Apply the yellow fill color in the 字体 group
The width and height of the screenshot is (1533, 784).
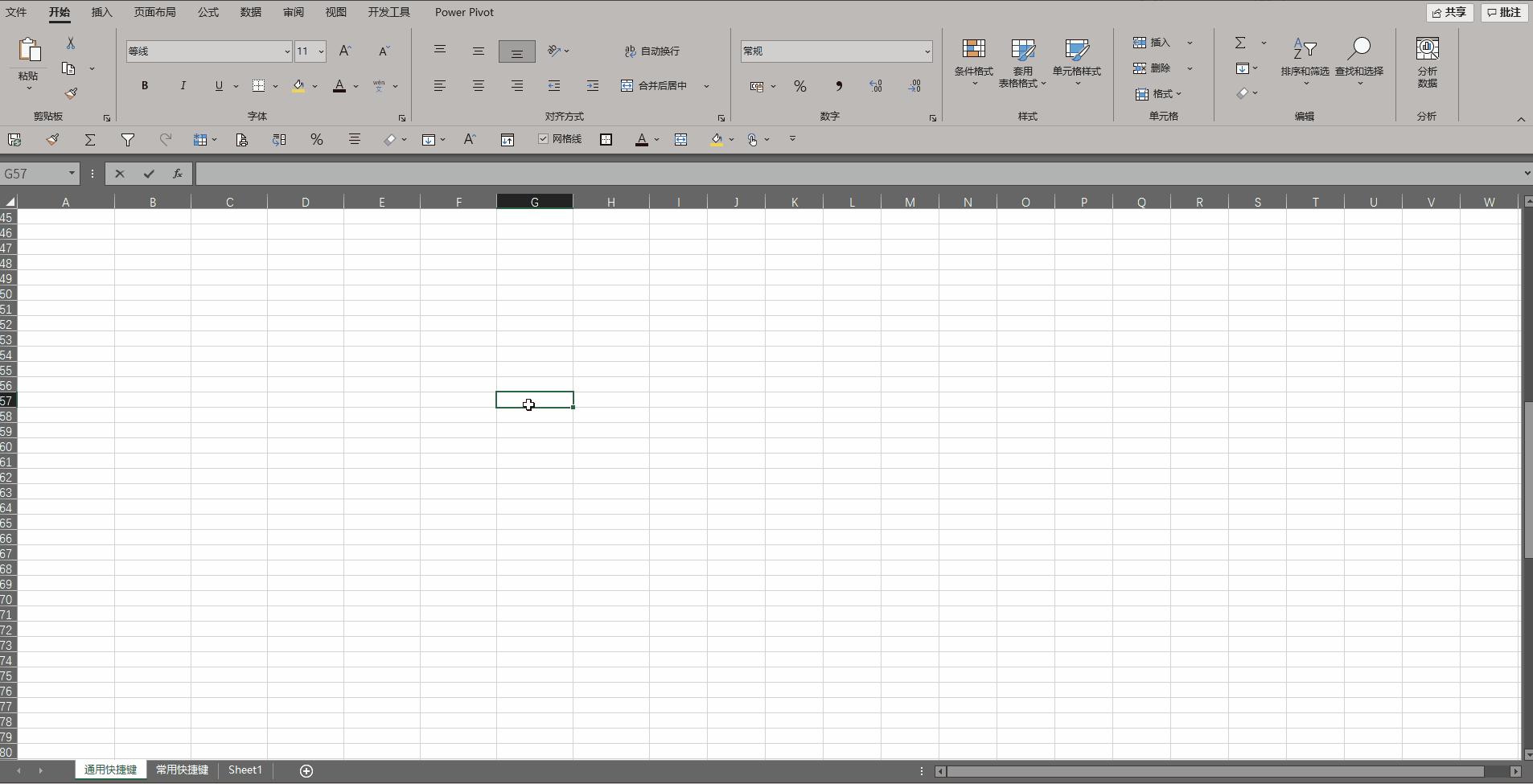pos(298,85)
